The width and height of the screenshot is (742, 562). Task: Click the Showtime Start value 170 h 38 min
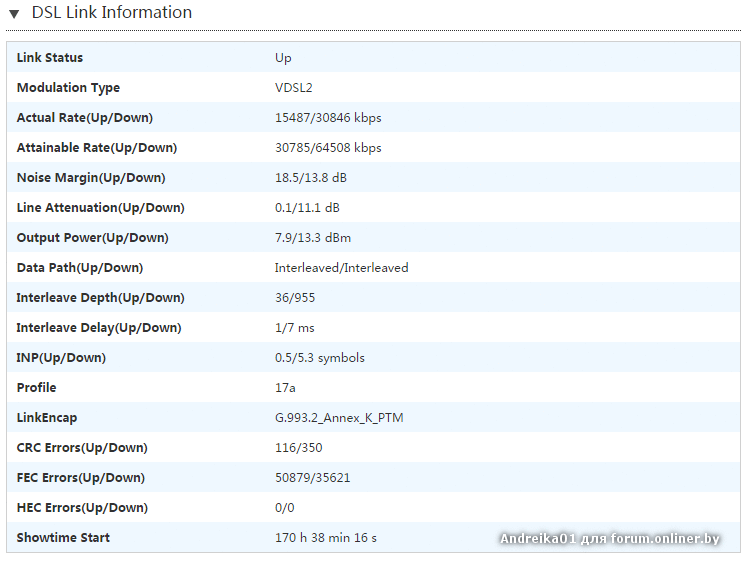click(325, 538)
